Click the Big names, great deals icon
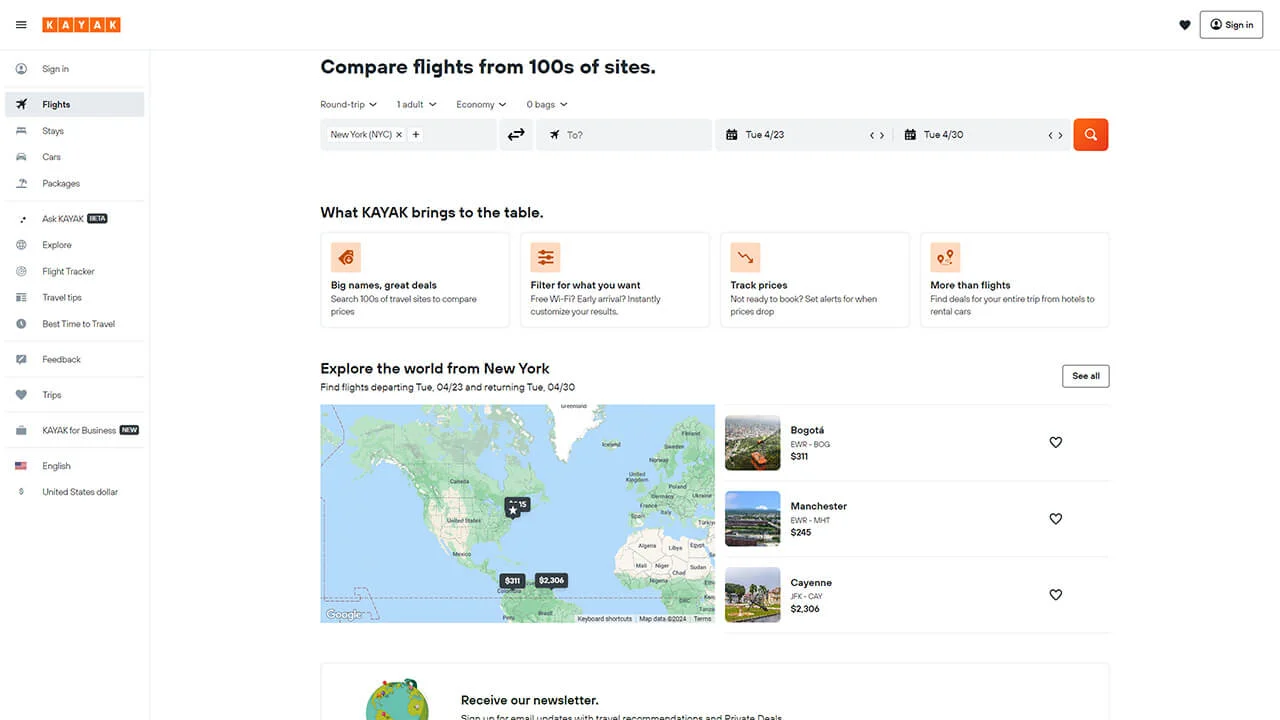Image resolution: width=1280 pixels, height=720 pixels. (346, 258)
